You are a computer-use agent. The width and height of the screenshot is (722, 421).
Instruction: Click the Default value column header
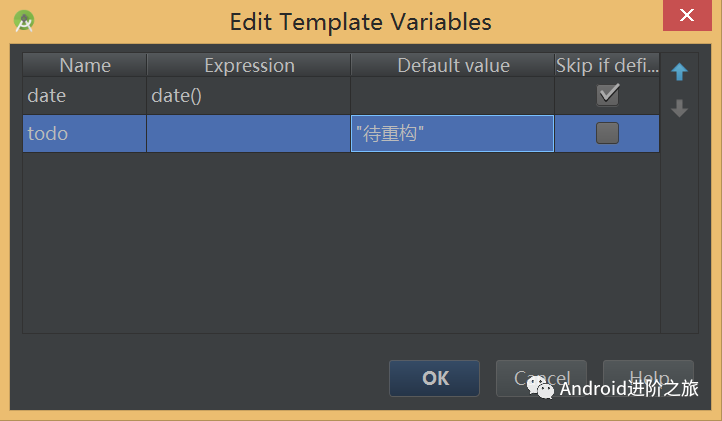point(453,65)
